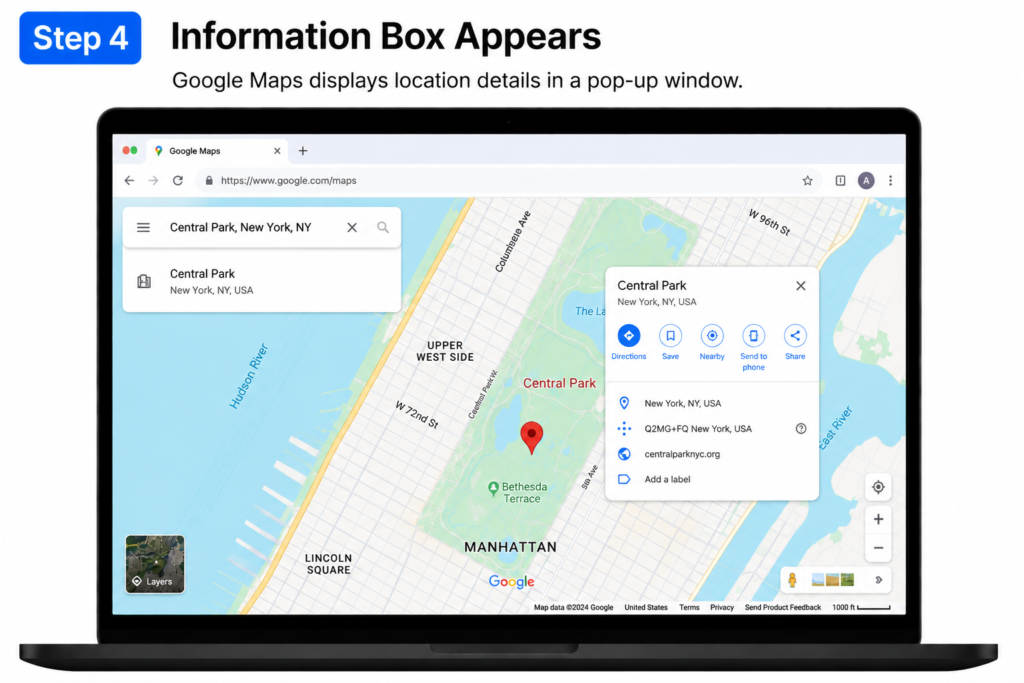The width and height of the screenshot is (1024, 683).
Task: Copy plus code Q2MG+FQ New York, USA
Action: [x=698, y=429]
